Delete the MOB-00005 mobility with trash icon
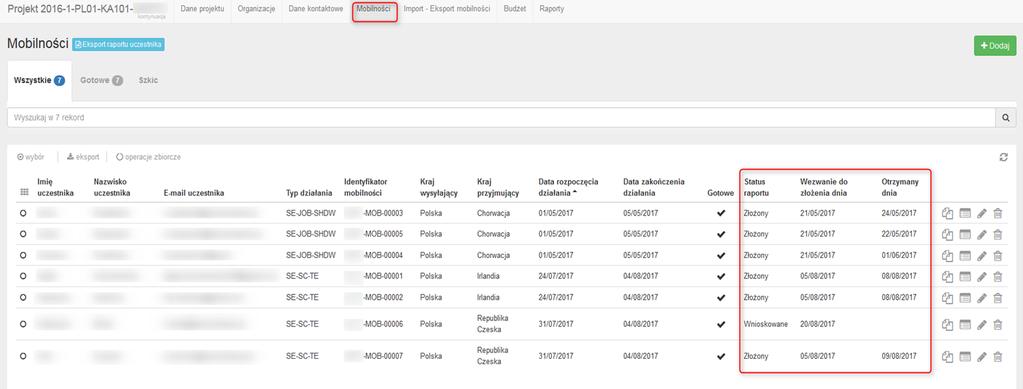This screenshot has width=1023, height=389. coord(998,234)
